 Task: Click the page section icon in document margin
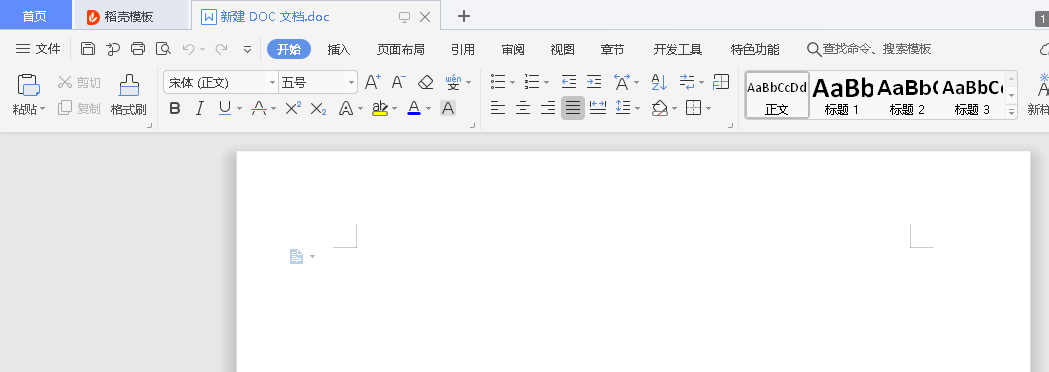tap(296, 256)
